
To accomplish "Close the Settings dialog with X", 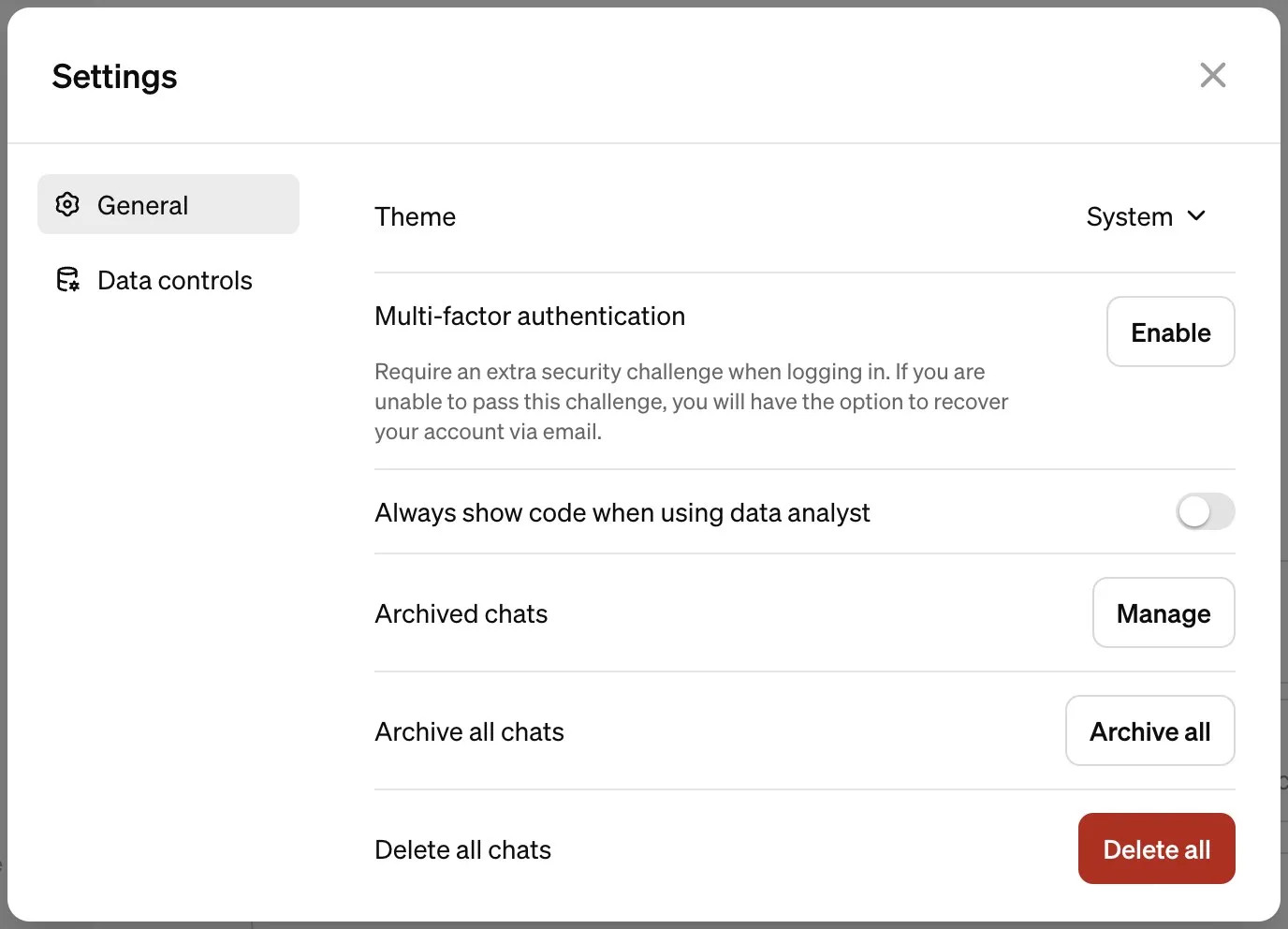I will point(1212,75).
